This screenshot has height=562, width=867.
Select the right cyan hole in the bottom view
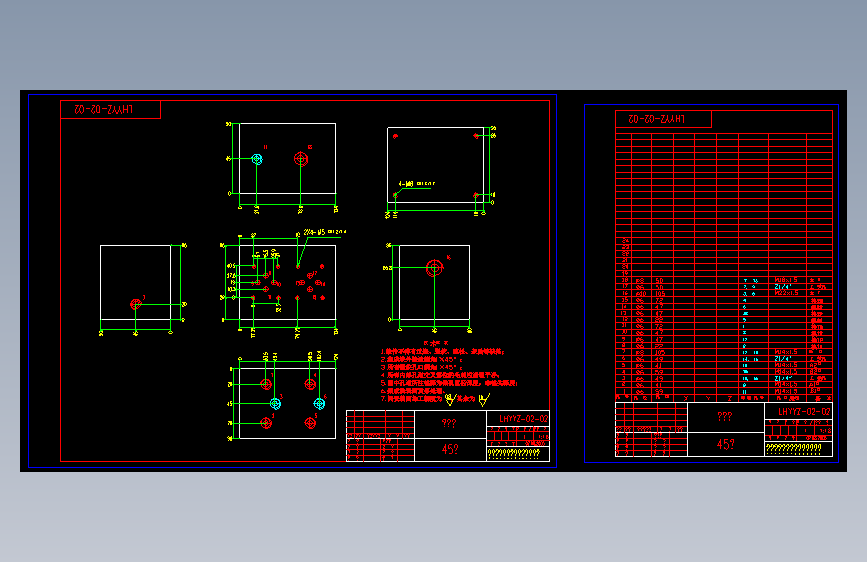pos(319,403)
